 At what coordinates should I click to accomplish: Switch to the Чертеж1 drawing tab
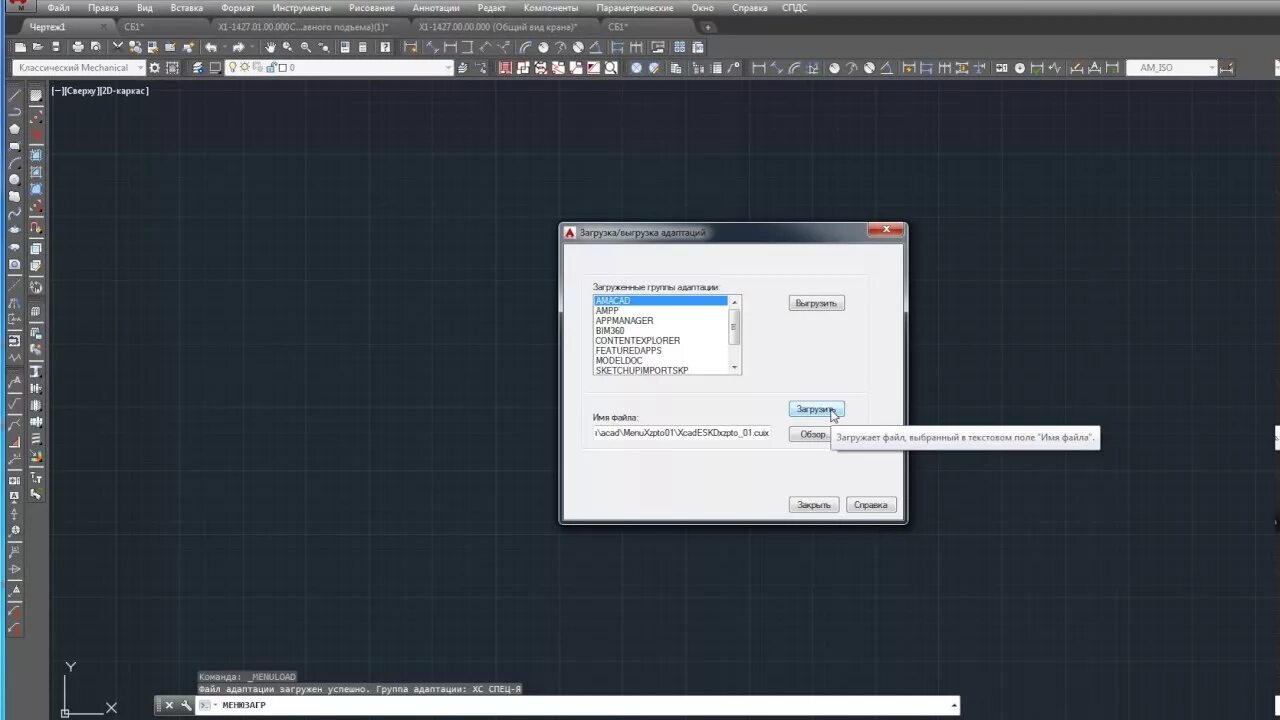point(48,27)
